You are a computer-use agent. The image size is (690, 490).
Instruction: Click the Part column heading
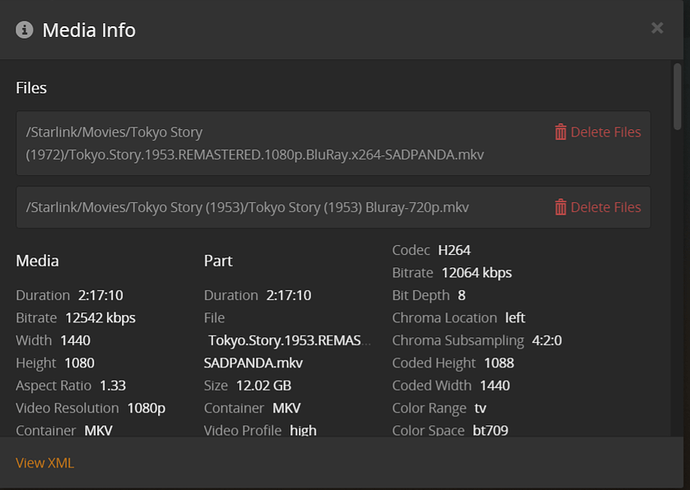click(x=218, y=261)
